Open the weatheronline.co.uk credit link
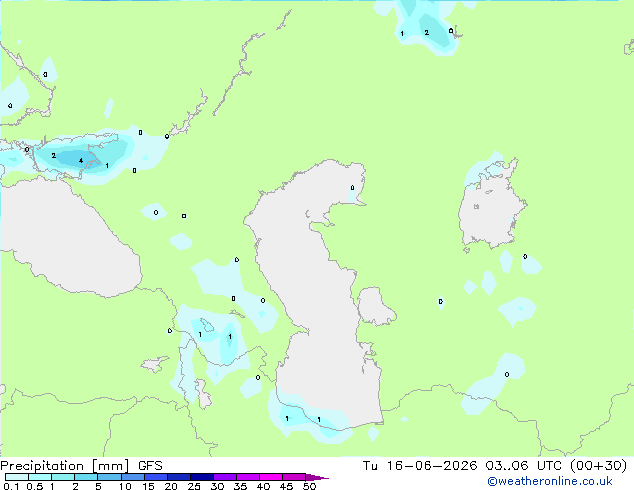Viewport: 634px width, 490px height. point(550,481)
